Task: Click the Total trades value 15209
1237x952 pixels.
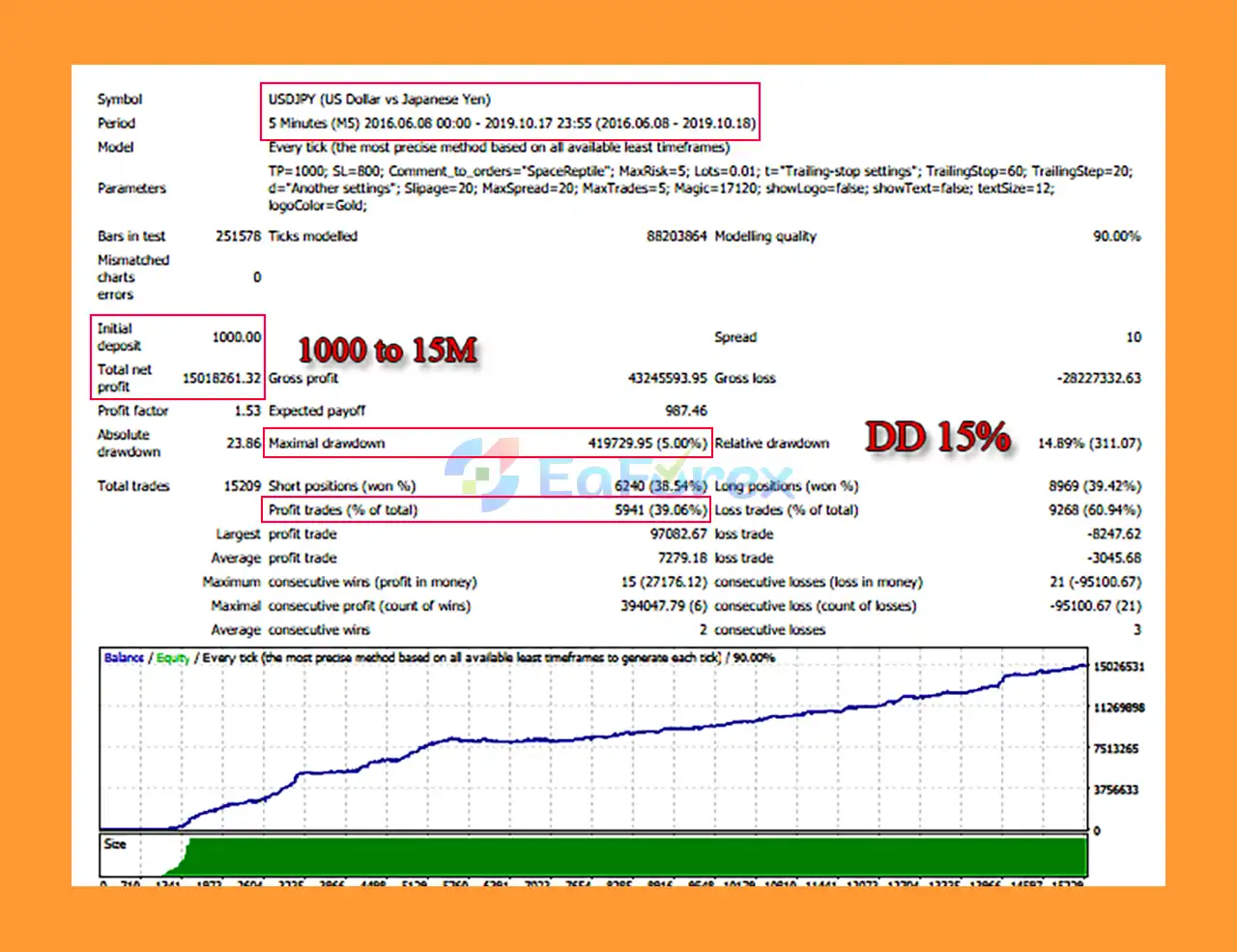Action: tap(242, 486)
